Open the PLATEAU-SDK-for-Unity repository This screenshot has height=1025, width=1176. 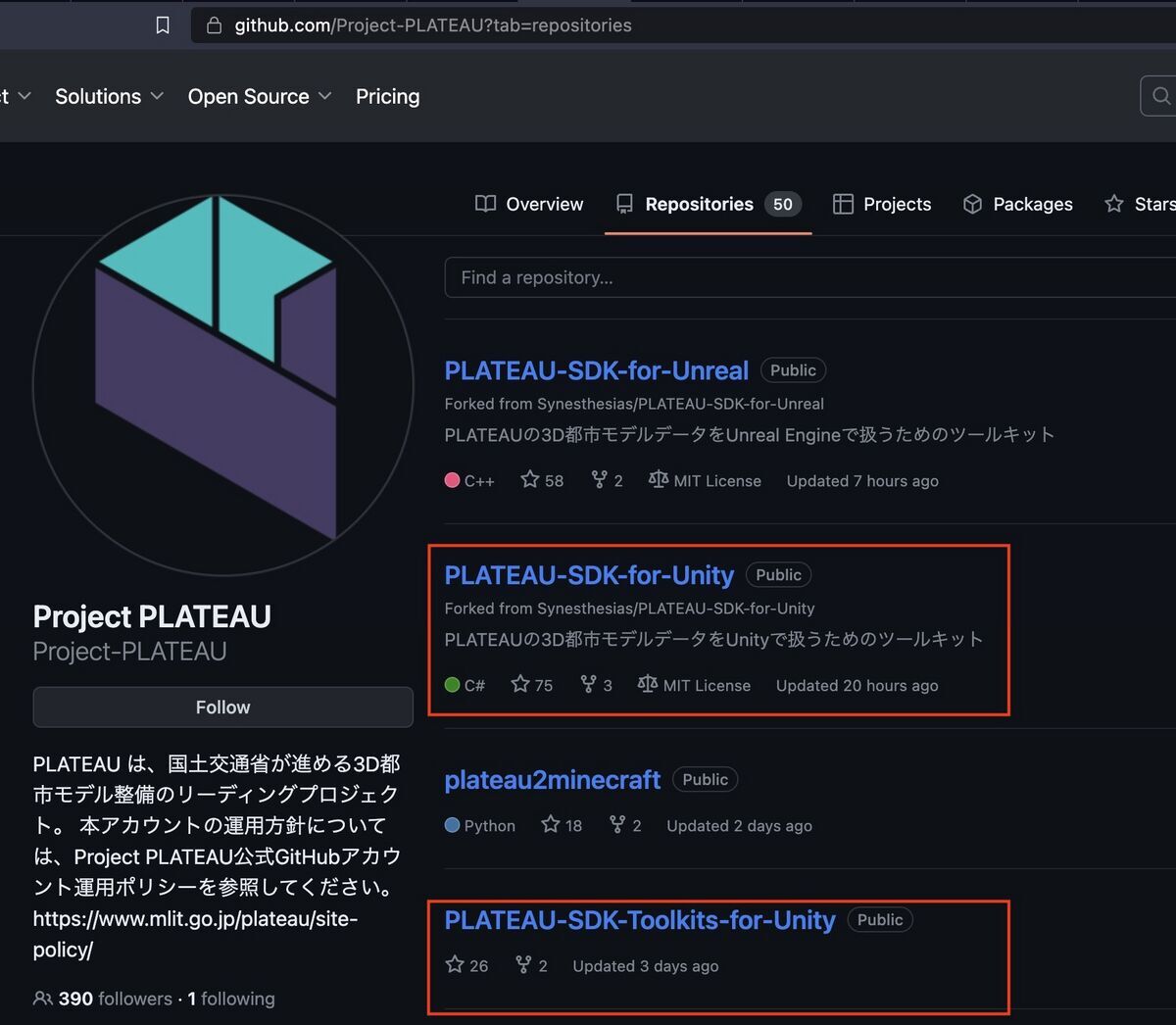pyautogui.click(x=589, y=575)
